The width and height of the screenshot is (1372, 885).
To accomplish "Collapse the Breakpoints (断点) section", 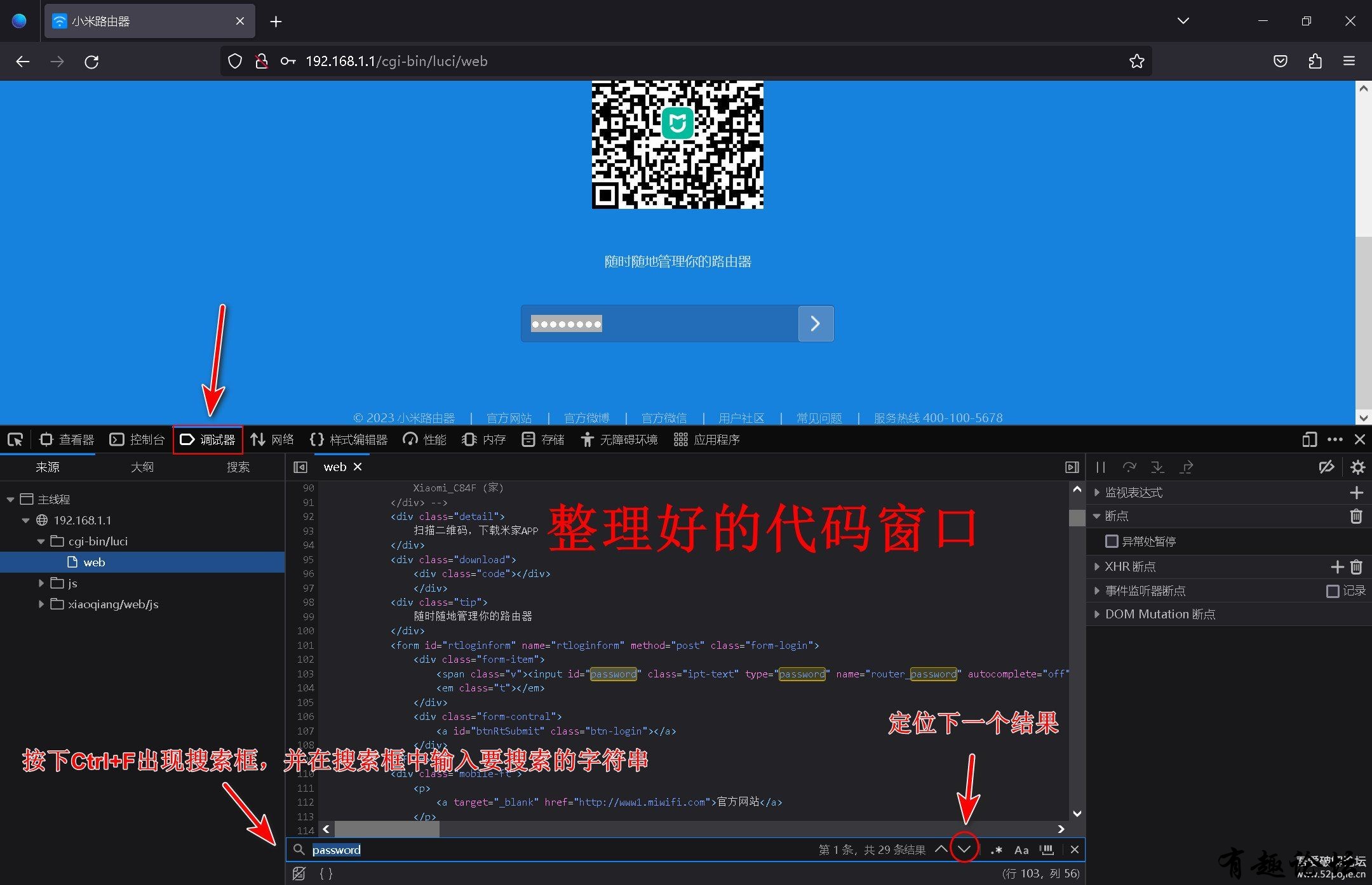I will (1097, 516).
